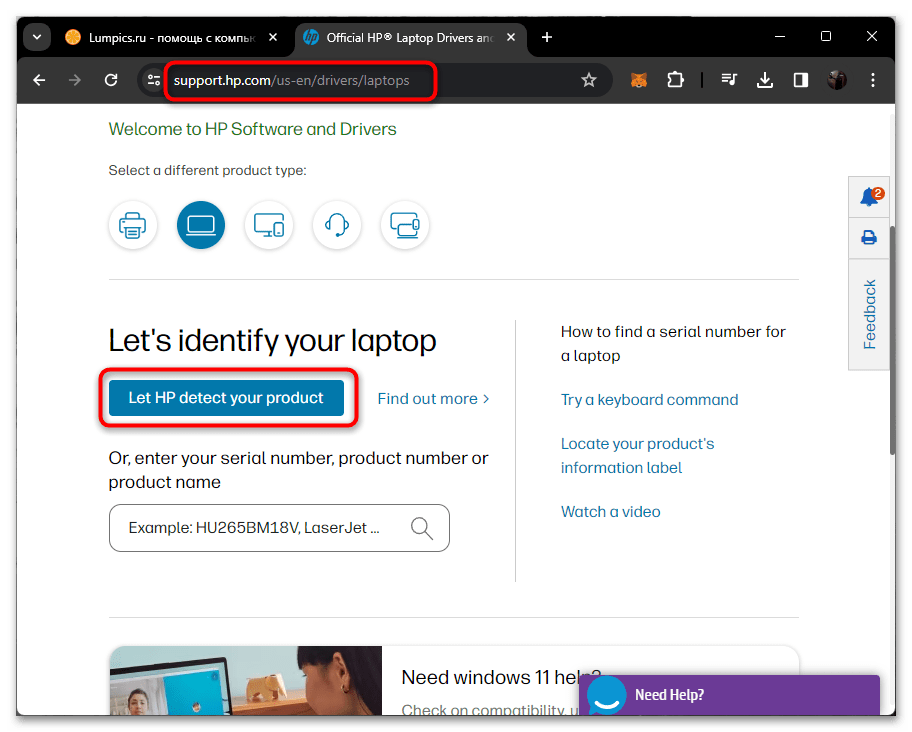This screenshot has width=912, height=732.
Task: Click the browser forward arrow
Action: [74, 80]
